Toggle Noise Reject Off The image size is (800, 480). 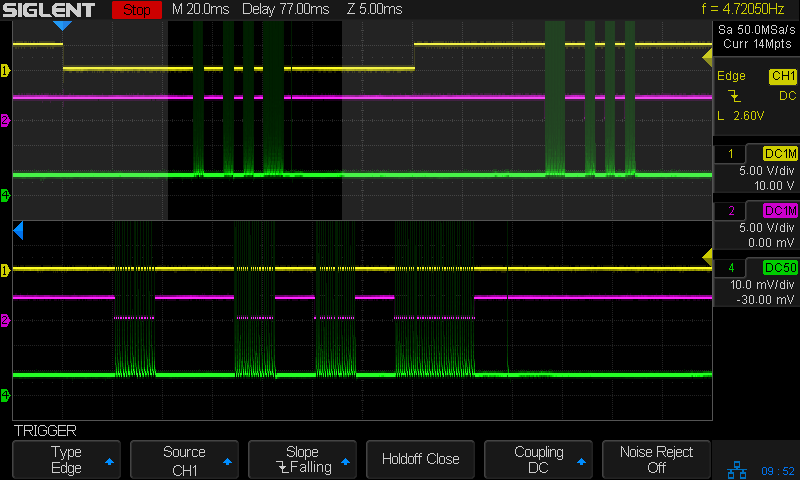tap(656, 460)
